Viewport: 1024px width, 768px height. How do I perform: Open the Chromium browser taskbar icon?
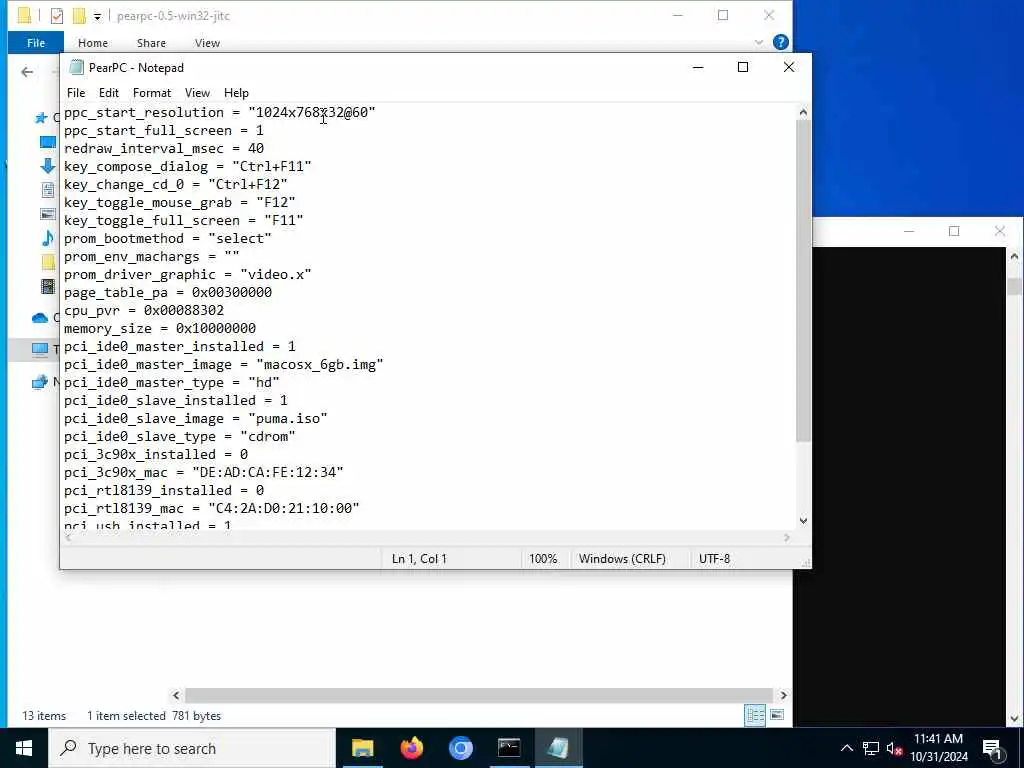(x=460, y=748)
